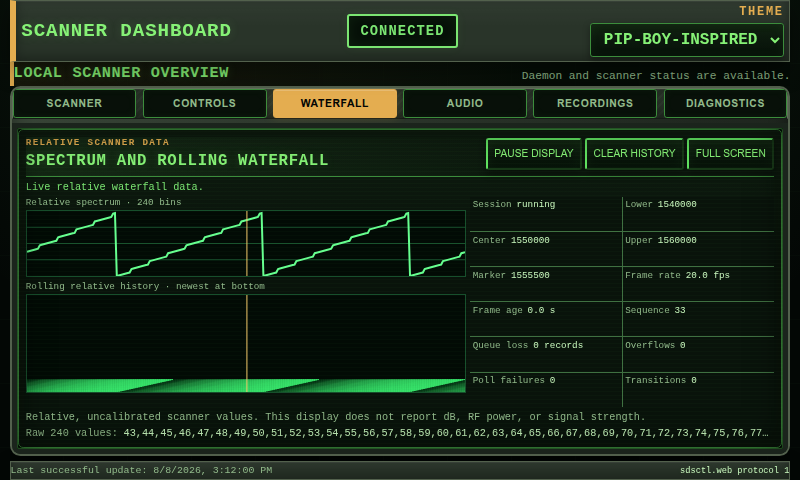This screenshot has height=480, width=800.
Task: Click the Pause Display button
Action: [534, 154]
